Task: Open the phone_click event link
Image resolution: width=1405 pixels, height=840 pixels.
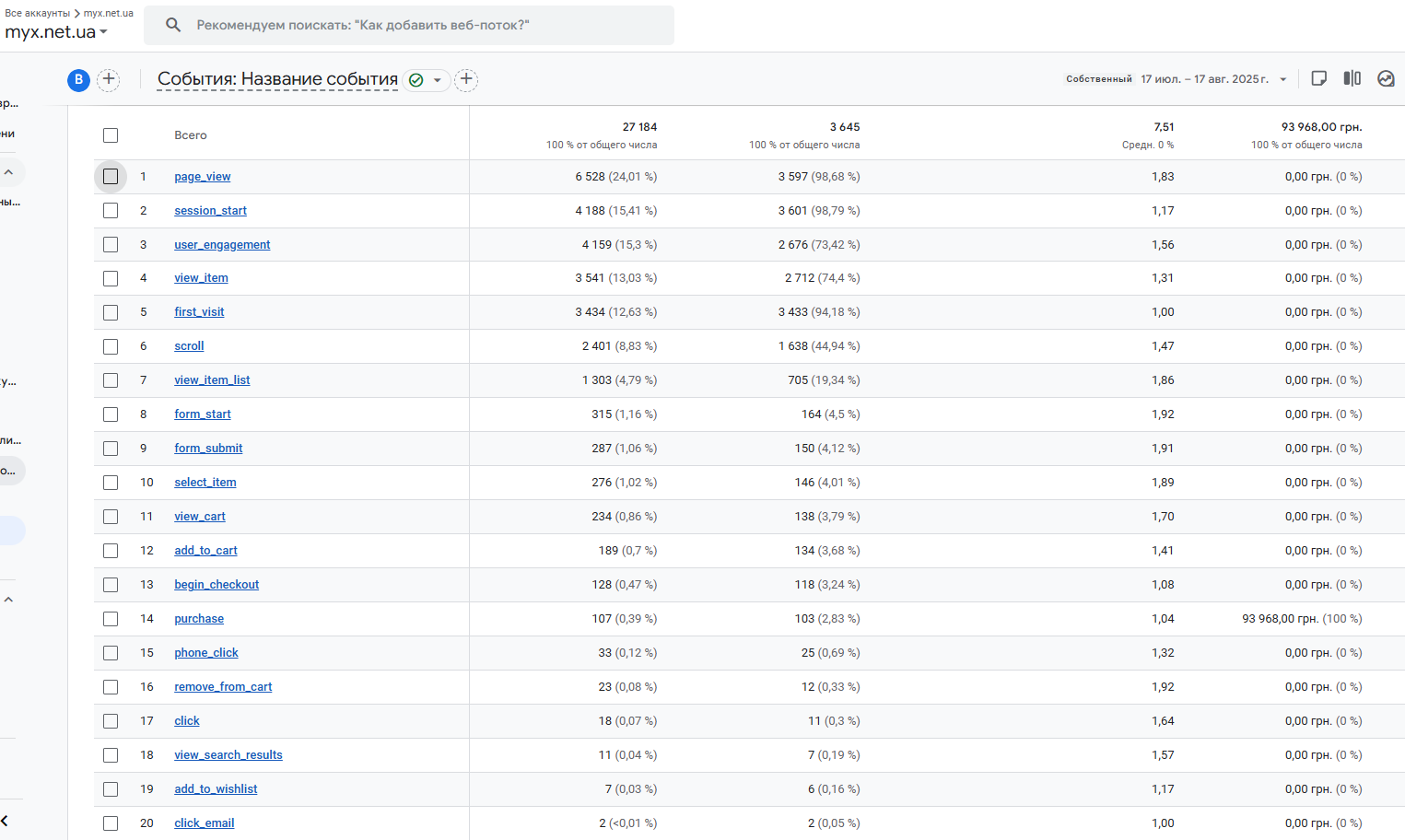Action: (x=206, y=653)
